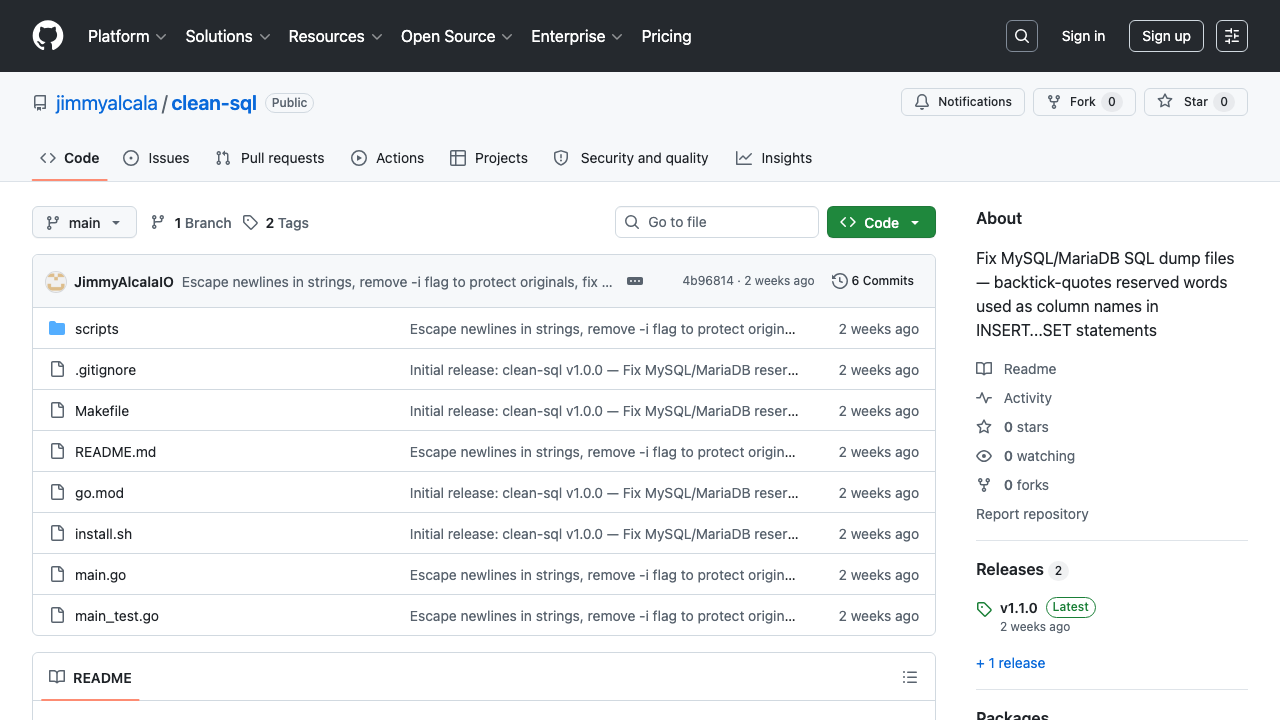The height and width of the screenshot is (720, 1280).
Task: Open the main branch dropdown
Action: pos(84,222)
